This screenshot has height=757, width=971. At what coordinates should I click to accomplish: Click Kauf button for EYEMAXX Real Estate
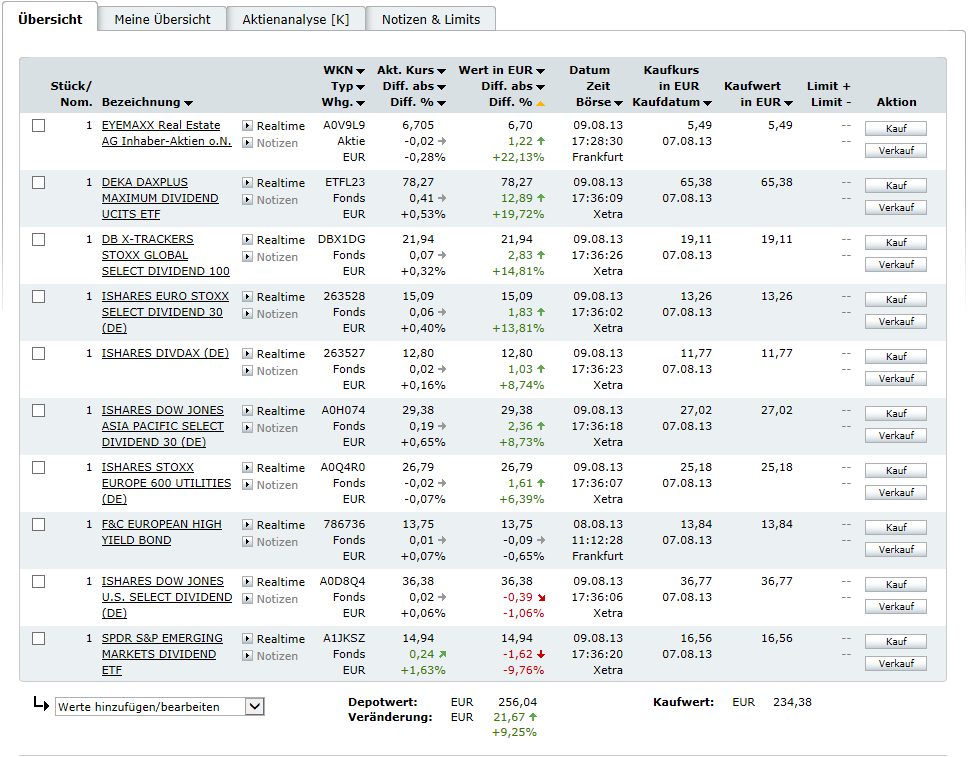[x=896, y=128]
